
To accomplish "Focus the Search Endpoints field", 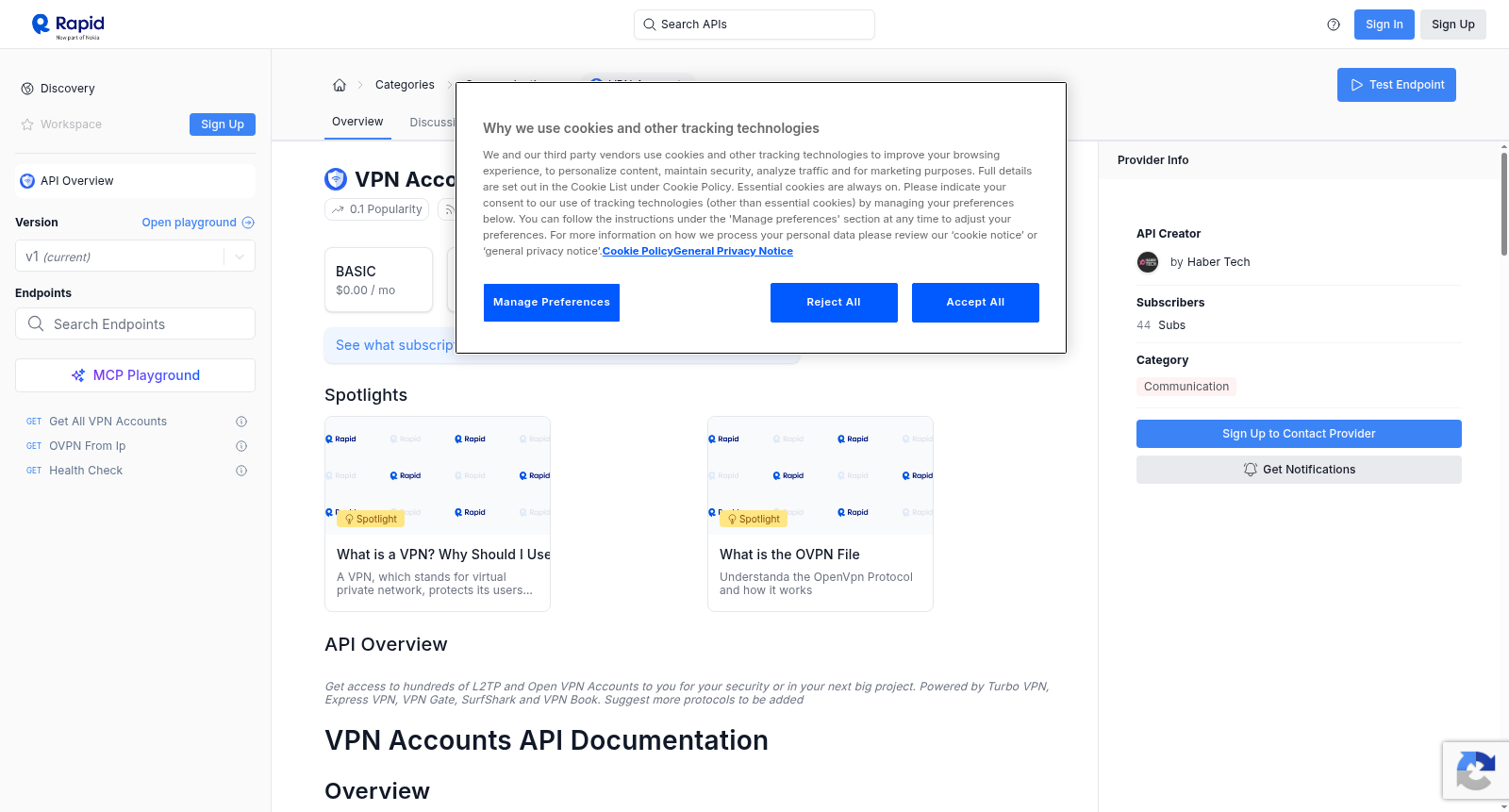I will pos(135,323).
